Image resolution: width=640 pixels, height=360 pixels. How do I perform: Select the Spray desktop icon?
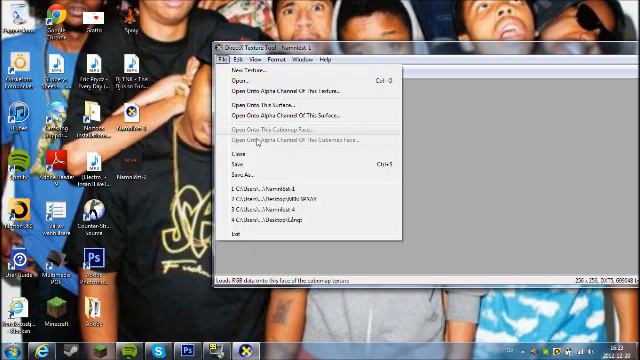click(131, 20)
